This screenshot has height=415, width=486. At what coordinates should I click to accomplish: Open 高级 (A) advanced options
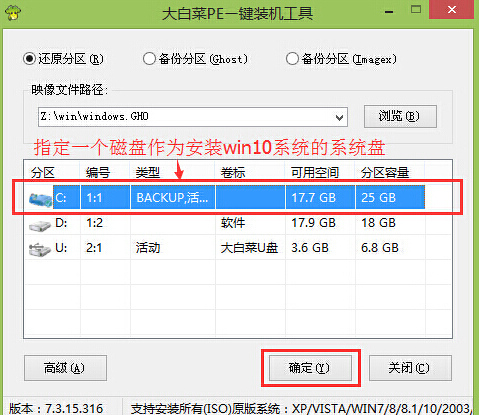[65, 368]
